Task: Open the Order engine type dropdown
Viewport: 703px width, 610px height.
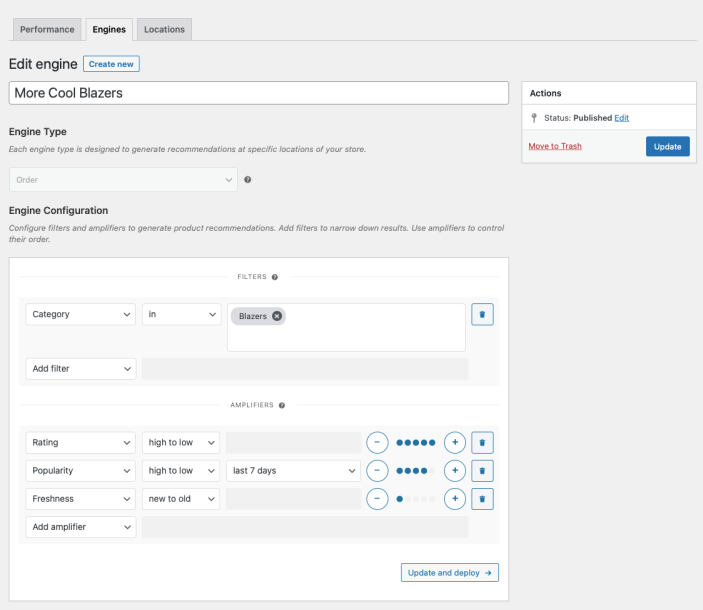Action: coord(123,180)
